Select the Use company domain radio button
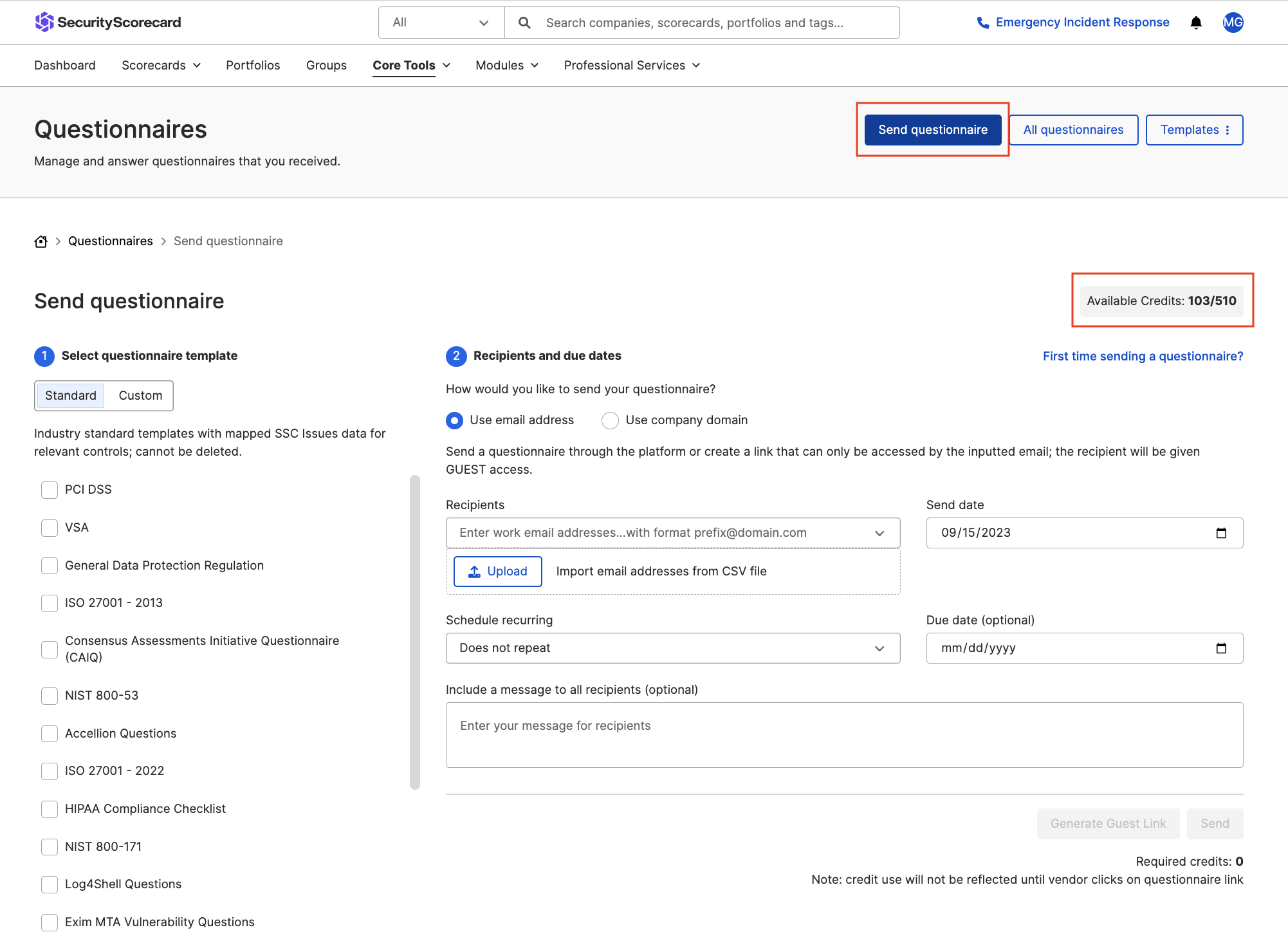Screen dimensions: 1288x932 point(609,420)
